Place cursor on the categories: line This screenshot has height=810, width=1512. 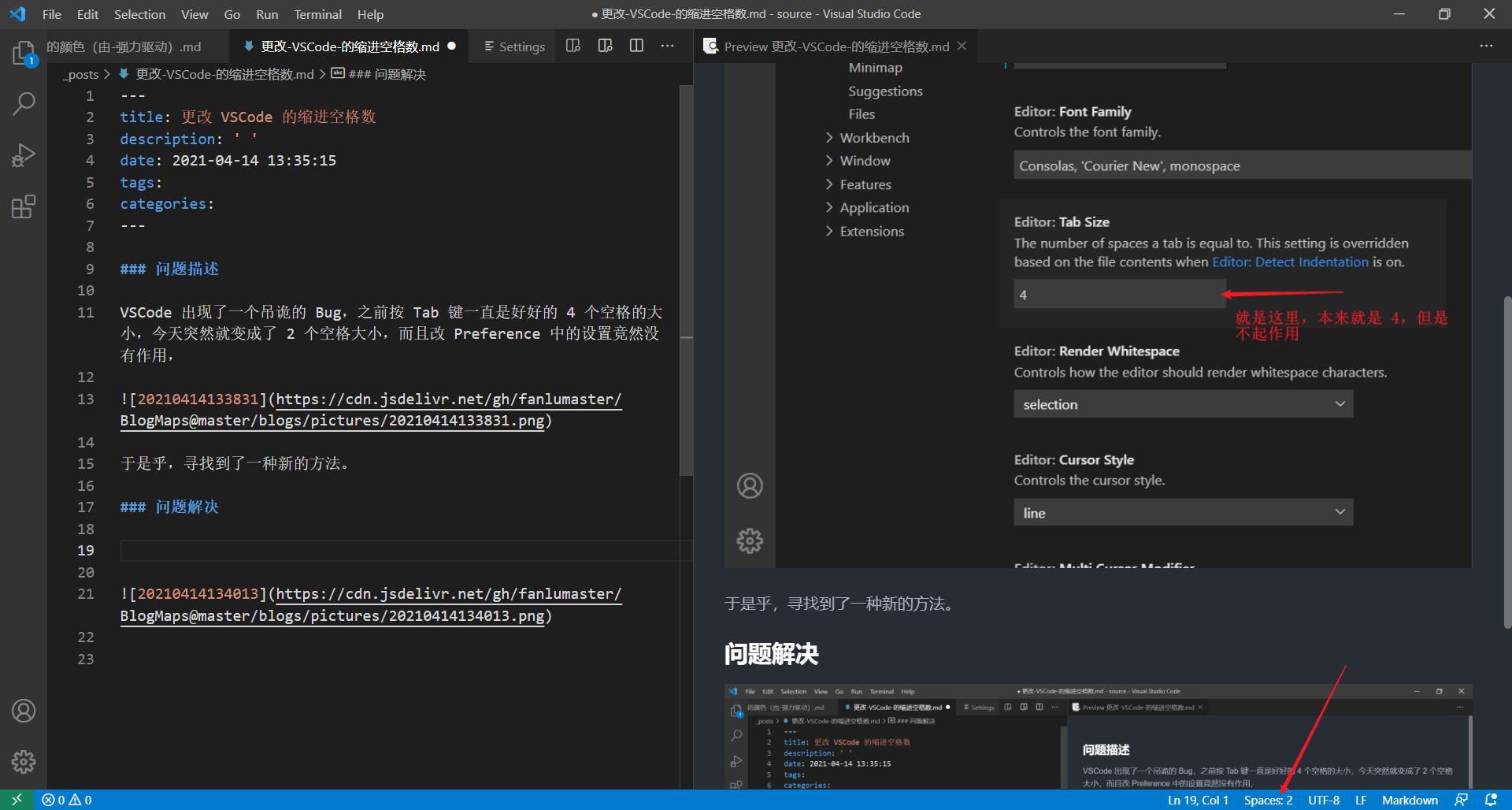(167, 203)
